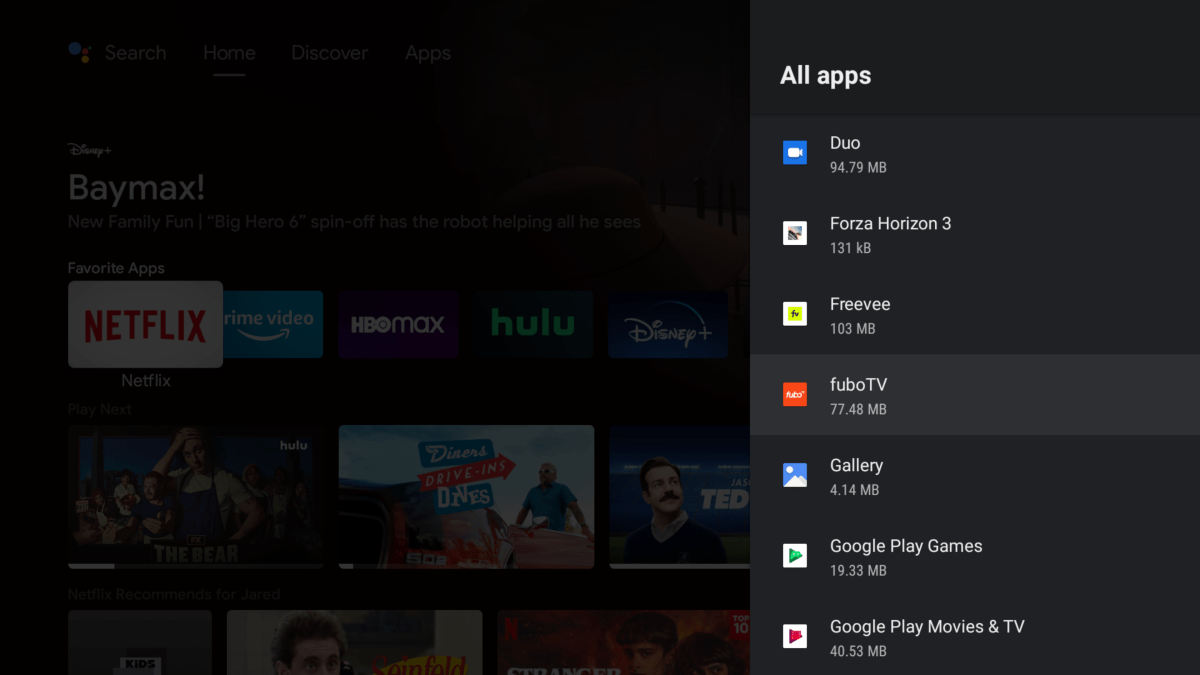Click the All apps heading
Screen dimensions: 1200x675
click(x=826, y=76)
